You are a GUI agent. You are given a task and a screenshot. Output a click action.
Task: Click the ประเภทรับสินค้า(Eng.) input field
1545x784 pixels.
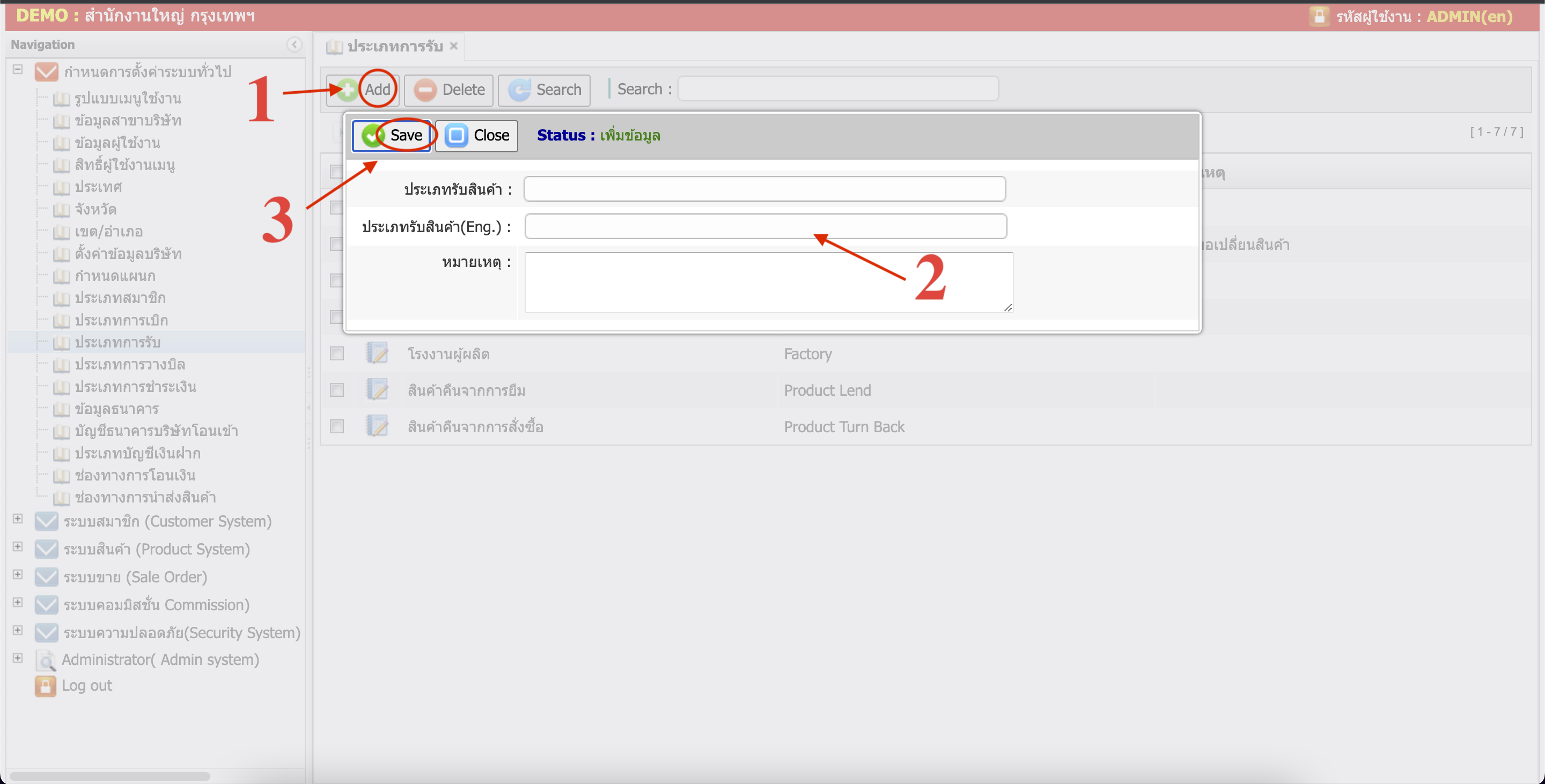click(x=766, y=227)
